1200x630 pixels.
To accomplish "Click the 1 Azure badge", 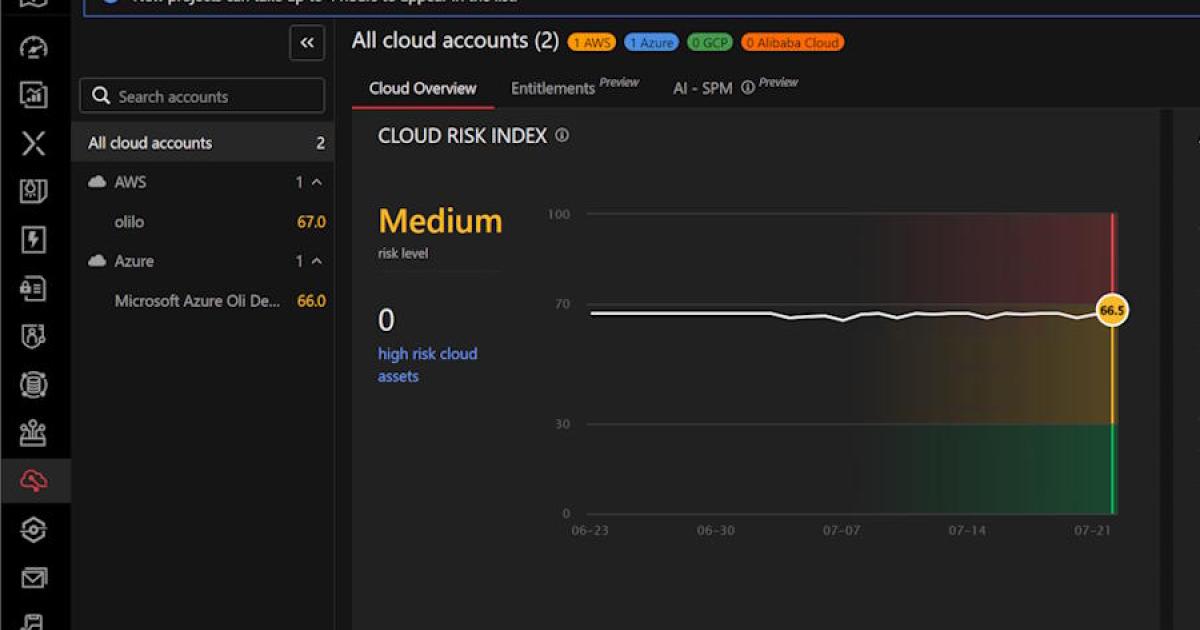I will click(651, 42).
